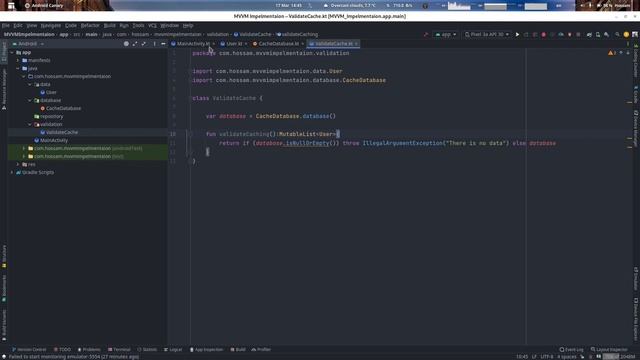Open the Structure side panel tab
640x360 pixels.
(4, 256)
